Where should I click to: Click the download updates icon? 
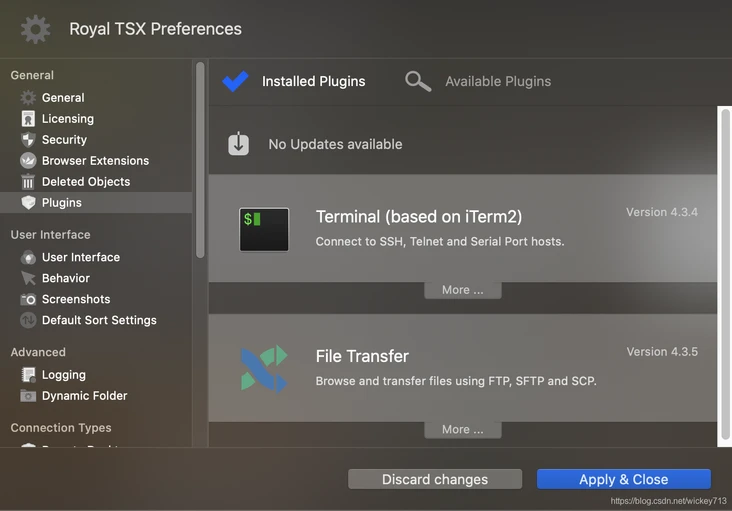point(239,143)
